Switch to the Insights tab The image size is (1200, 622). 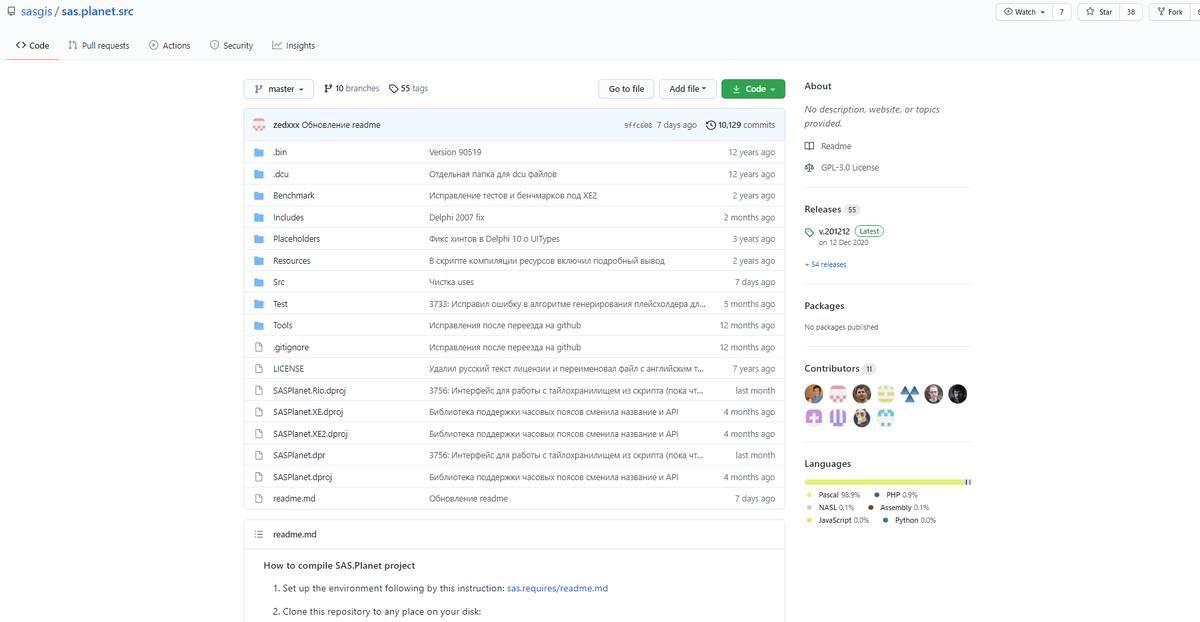click(x=293, y=45)
